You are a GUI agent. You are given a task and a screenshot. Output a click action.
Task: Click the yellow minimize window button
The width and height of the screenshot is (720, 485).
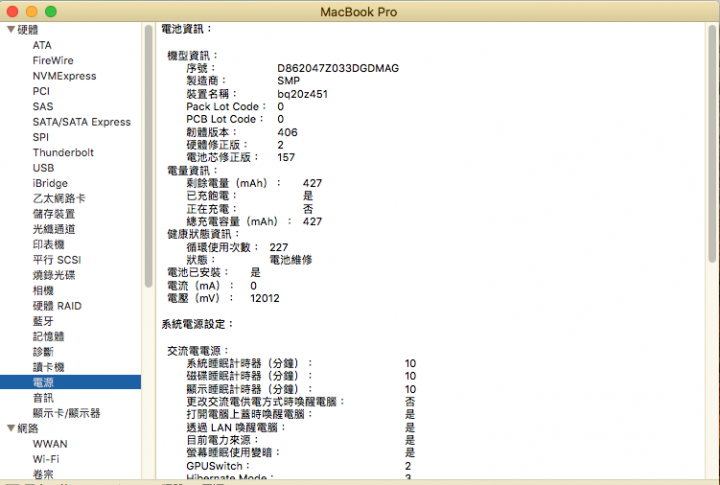point(32,11)
